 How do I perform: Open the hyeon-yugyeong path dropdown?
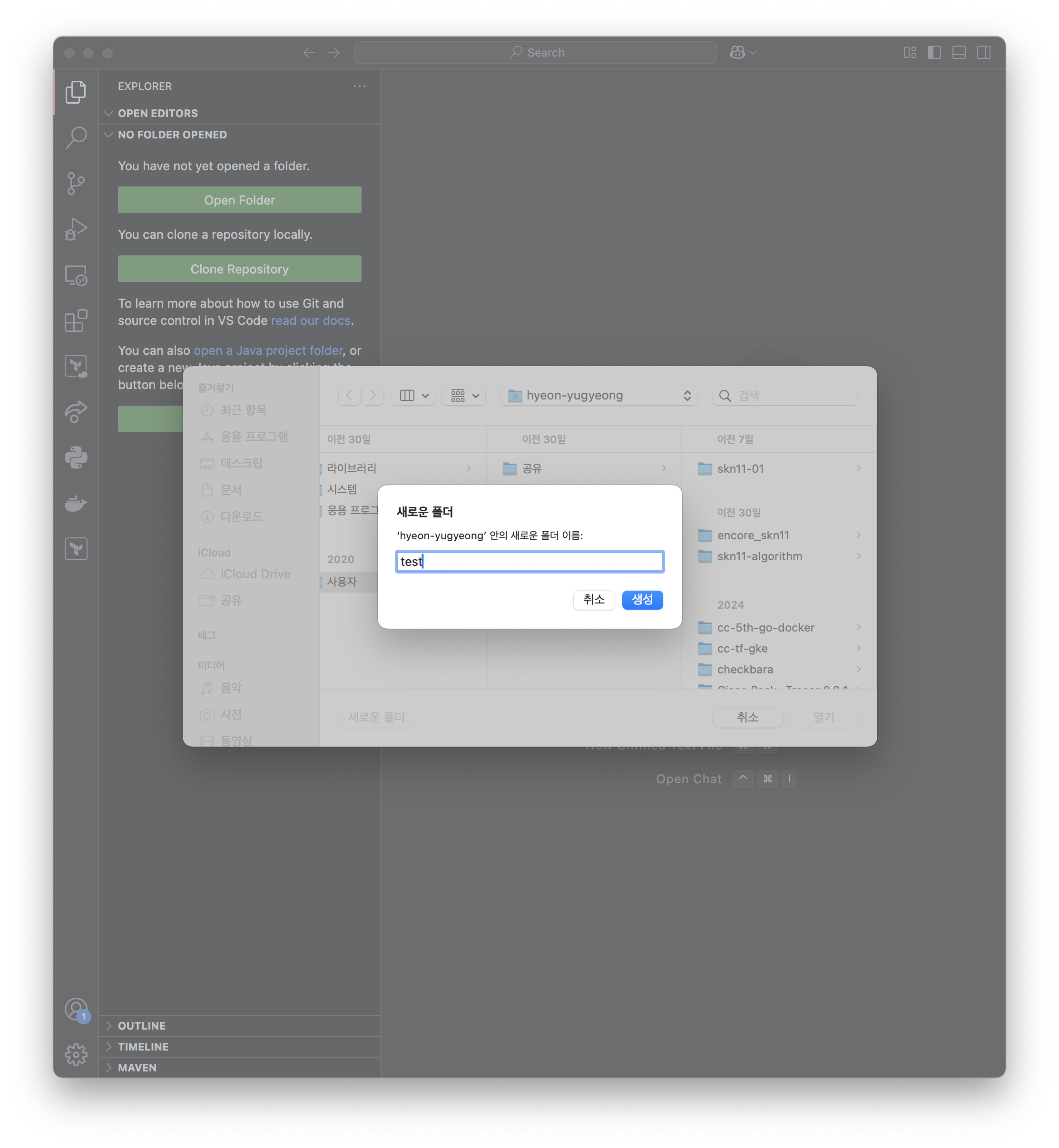[598, 395]
